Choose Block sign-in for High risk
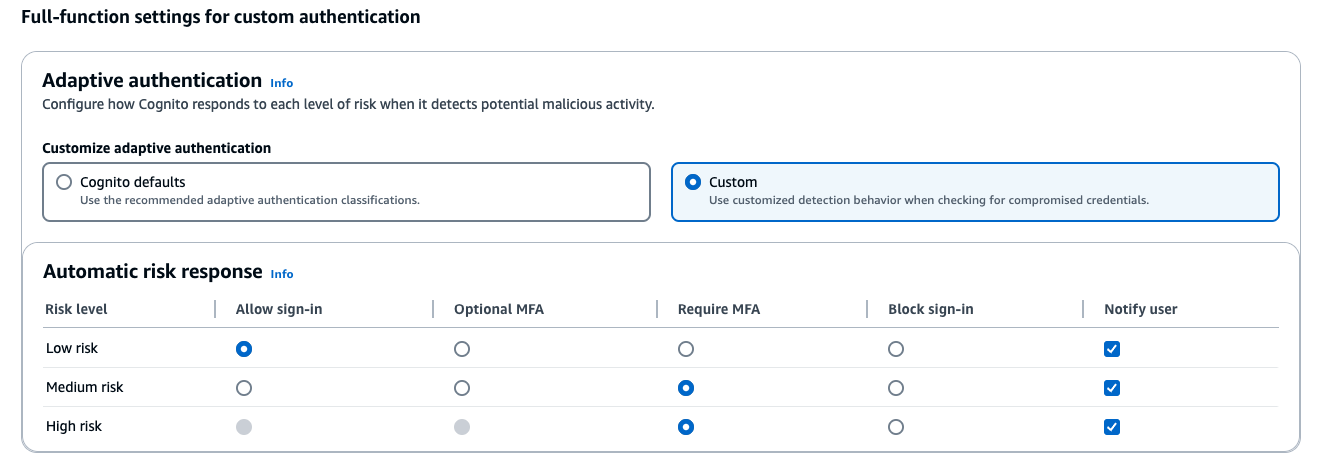 (896, 427)
